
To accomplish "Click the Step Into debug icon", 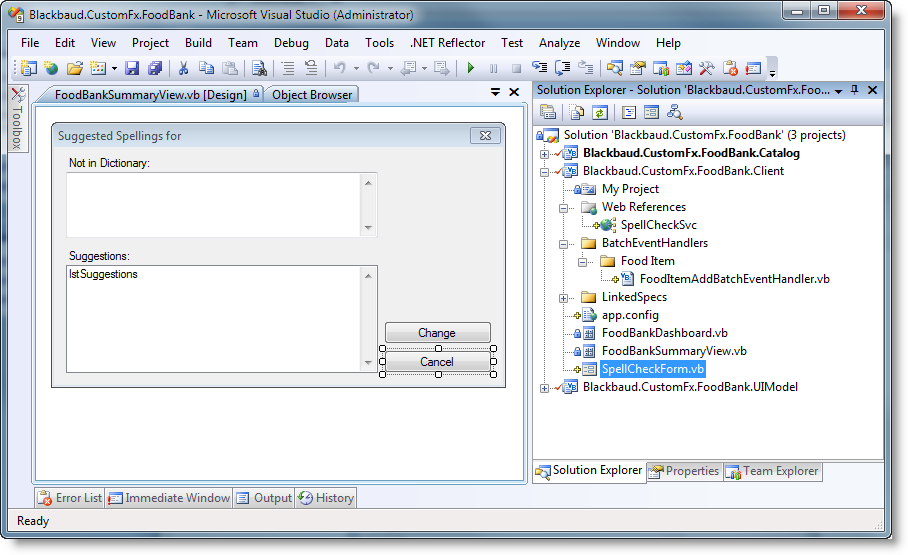I will point(540,68).
